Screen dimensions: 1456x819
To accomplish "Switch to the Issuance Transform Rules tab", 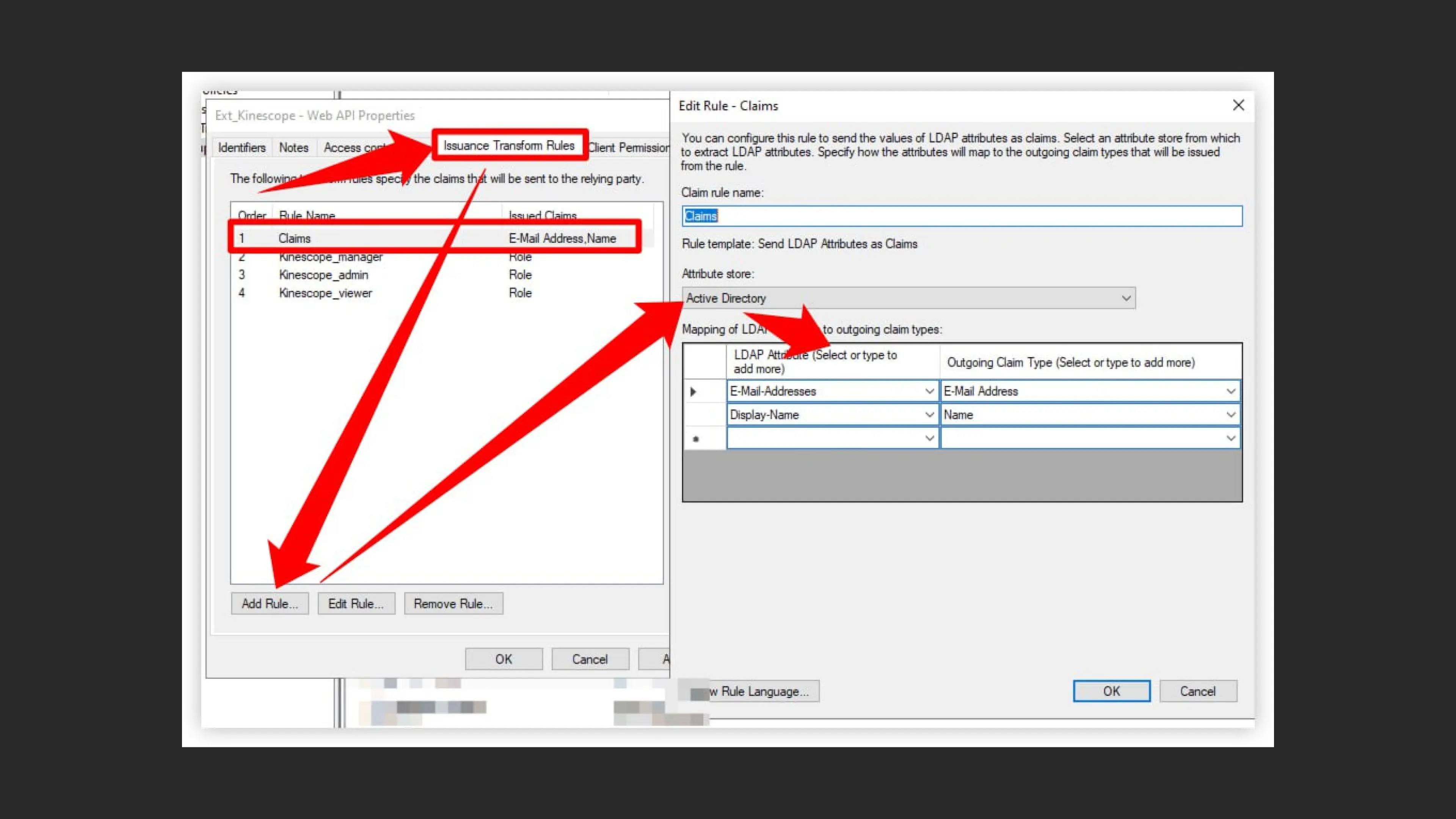I will [509, 146].
